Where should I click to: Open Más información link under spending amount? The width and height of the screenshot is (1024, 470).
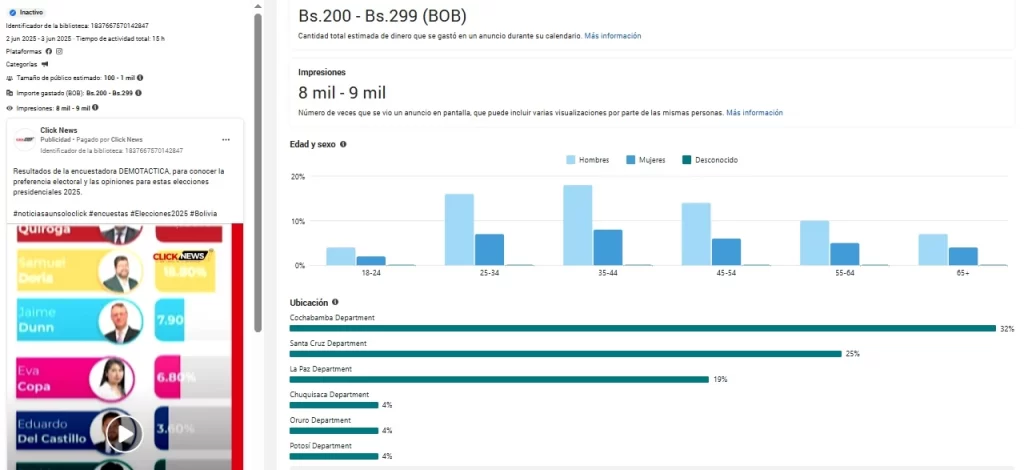[613, 36]
